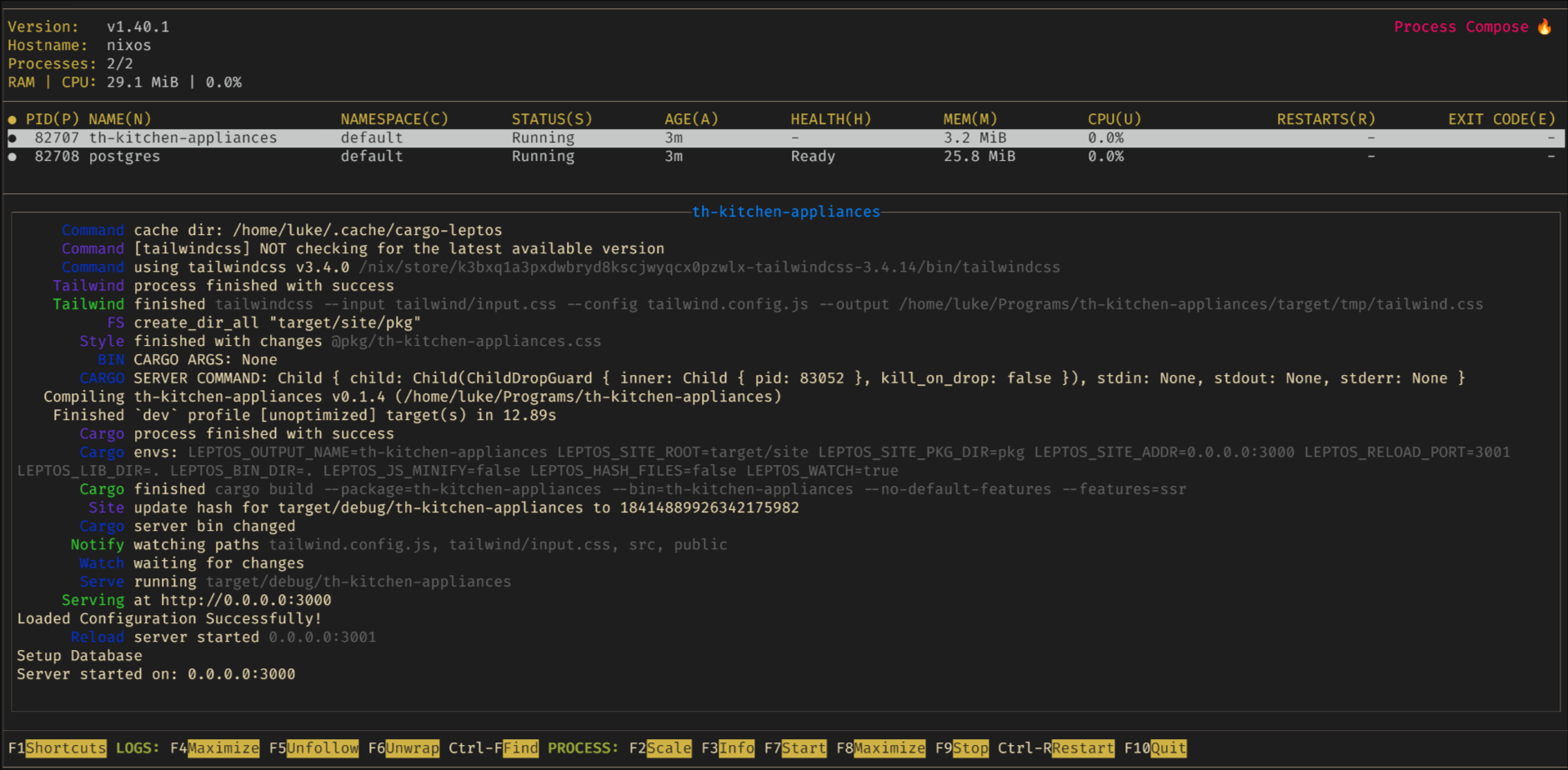Click the 'Serve running target/debug' log line
This screenshot has height=770, width=1568.
295,581
